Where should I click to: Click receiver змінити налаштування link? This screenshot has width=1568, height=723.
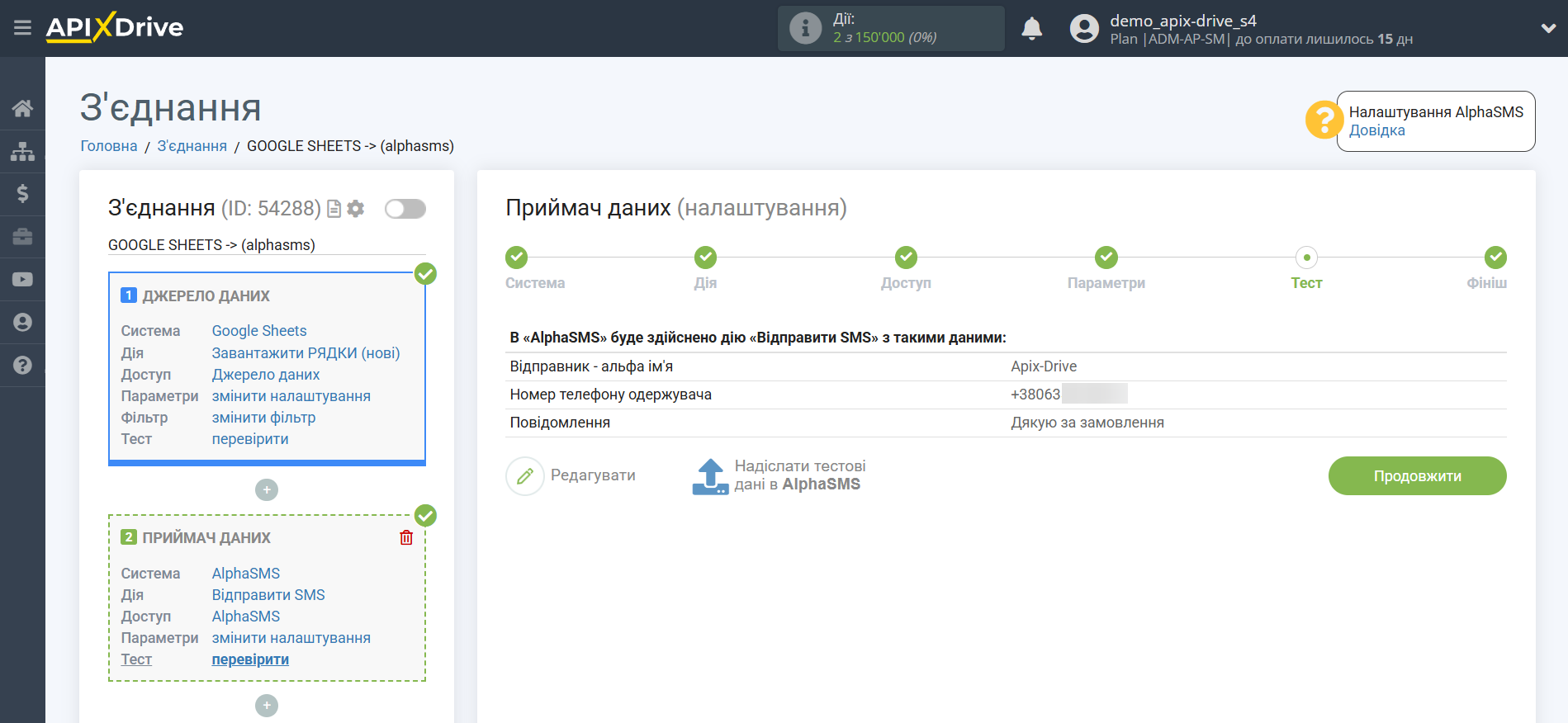tap(291, 638)
